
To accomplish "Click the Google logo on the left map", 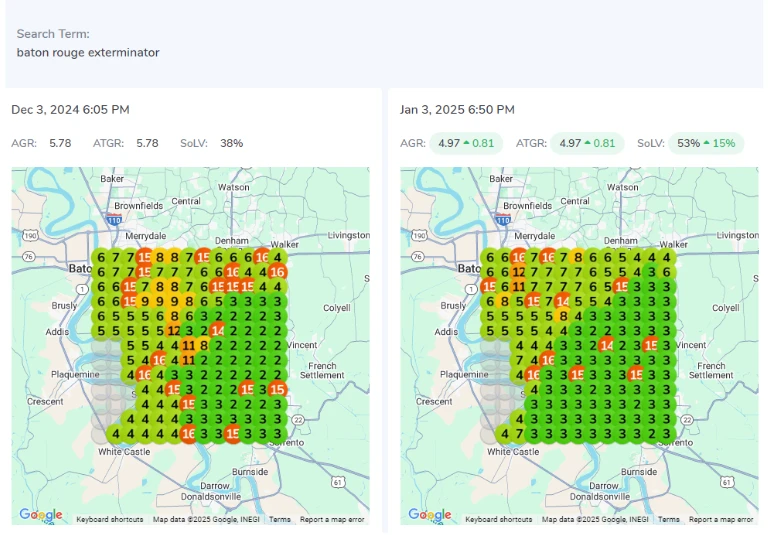I will click(40, 514).
